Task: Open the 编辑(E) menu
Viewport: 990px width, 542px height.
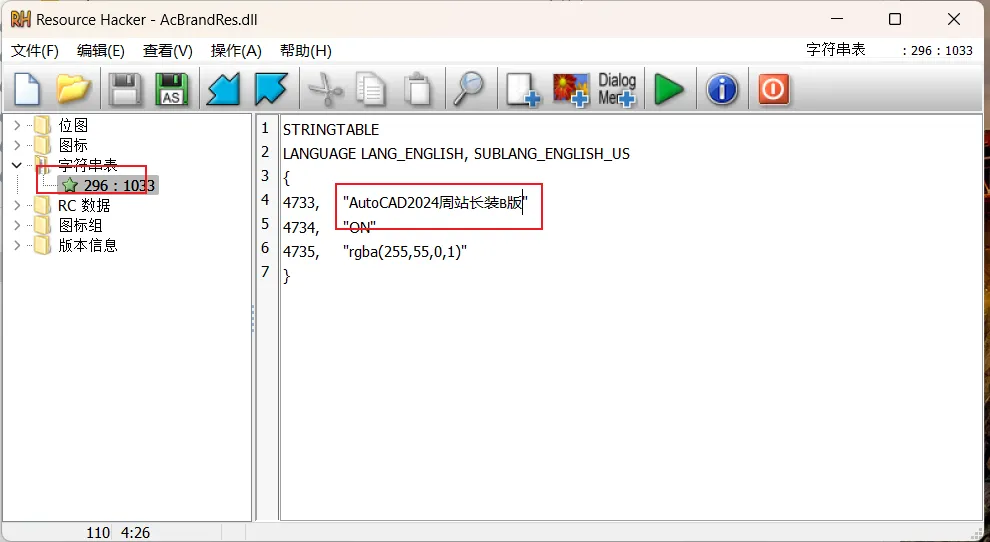Action: 101,51
